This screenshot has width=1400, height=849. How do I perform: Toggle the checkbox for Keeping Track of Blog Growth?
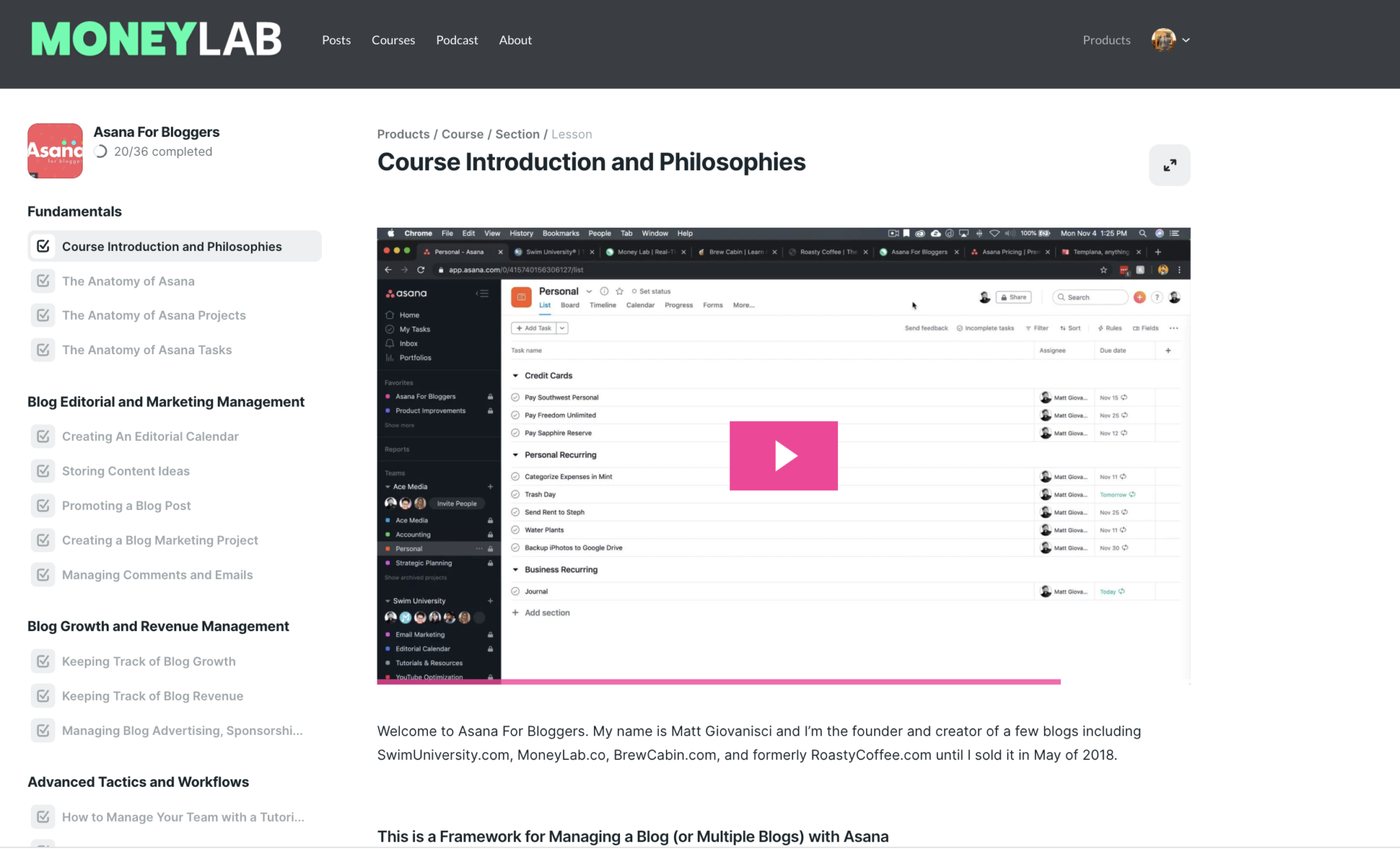43,661
